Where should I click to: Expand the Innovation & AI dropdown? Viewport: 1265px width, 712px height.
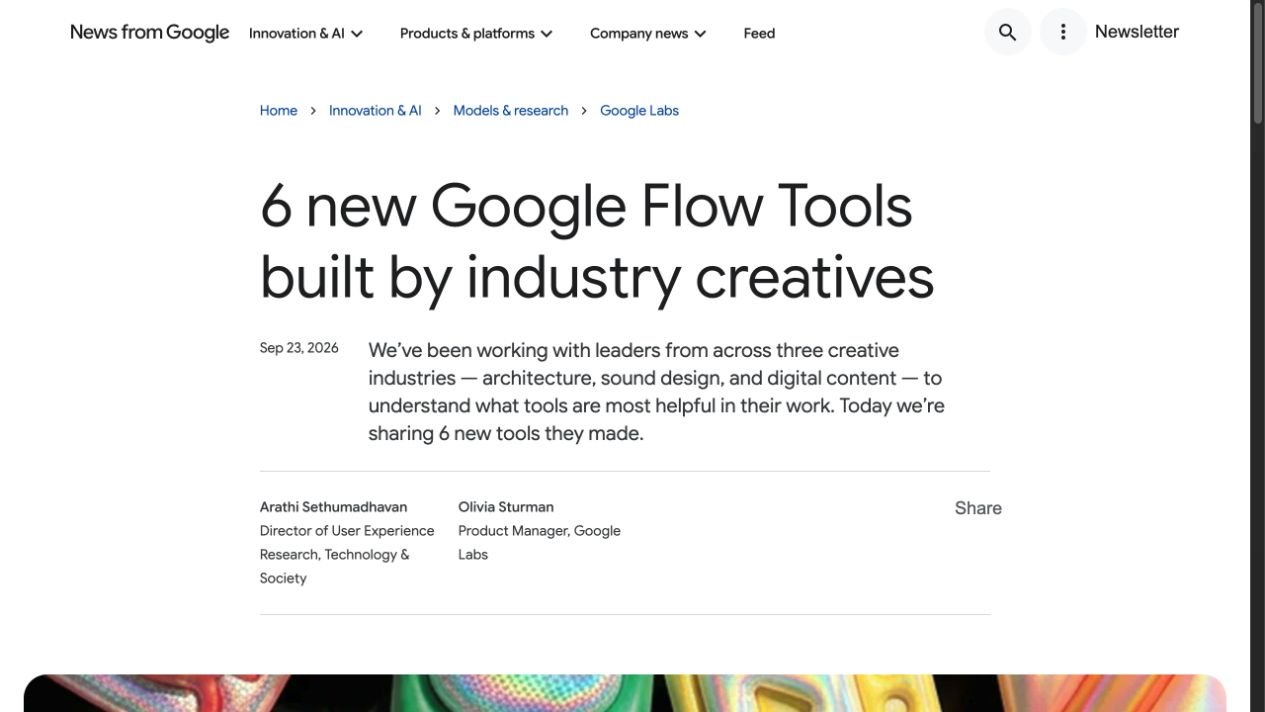tap(306, 33)
